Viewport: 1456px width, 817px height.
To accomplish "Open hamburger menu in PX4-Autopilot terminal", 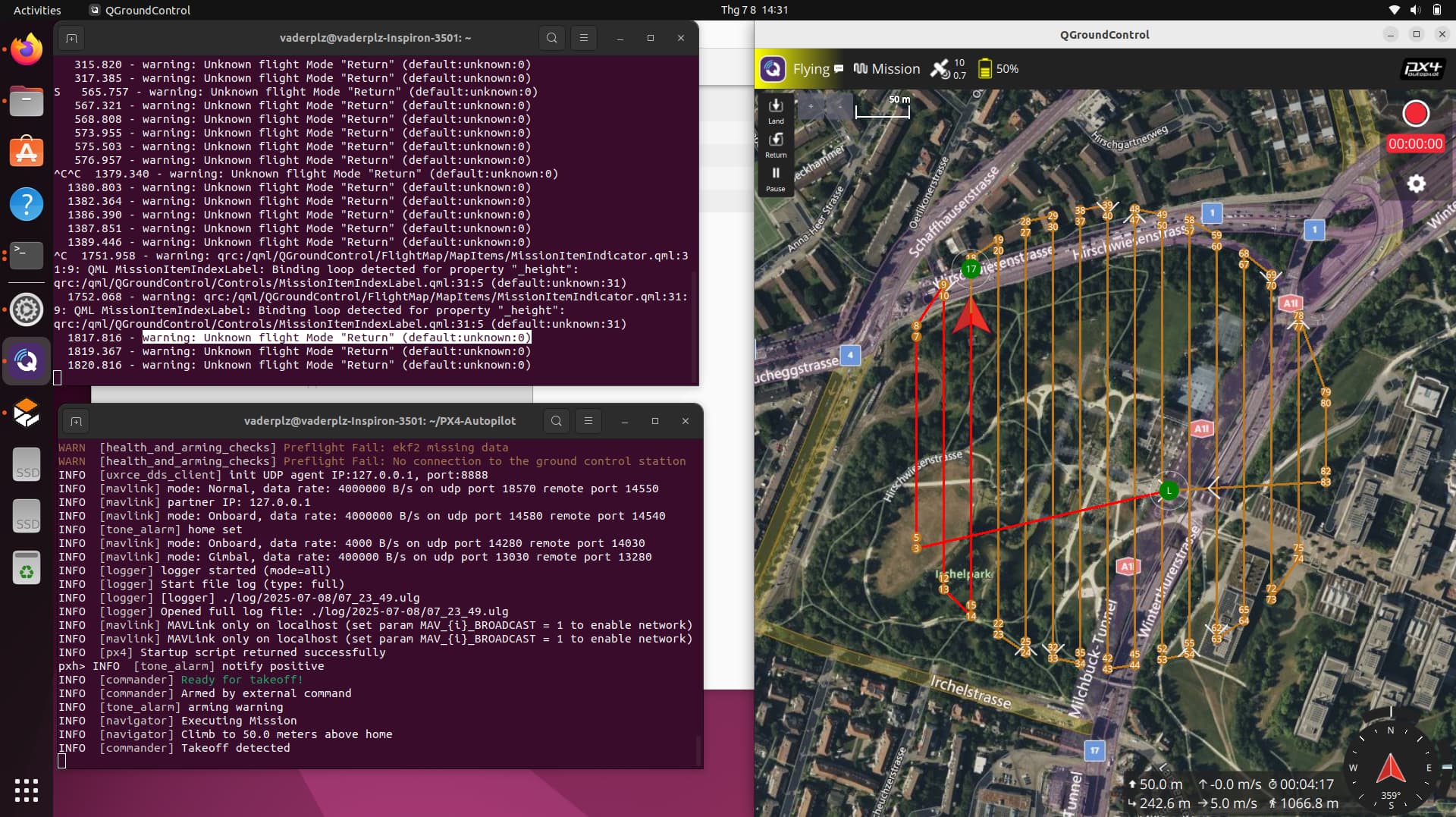I will (588, 421).
